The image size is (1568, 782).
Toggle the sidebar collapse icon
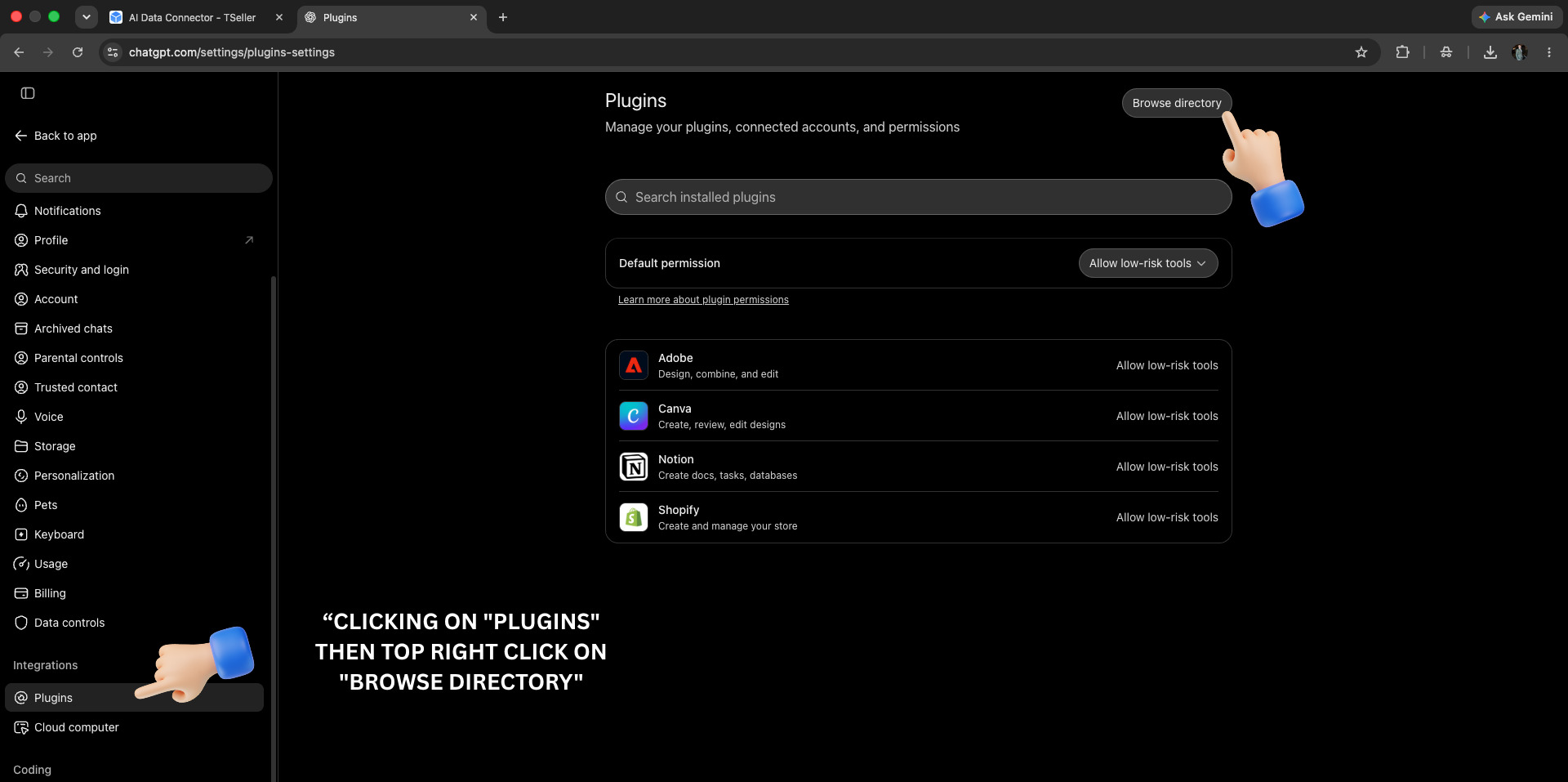tap(28, 93)
